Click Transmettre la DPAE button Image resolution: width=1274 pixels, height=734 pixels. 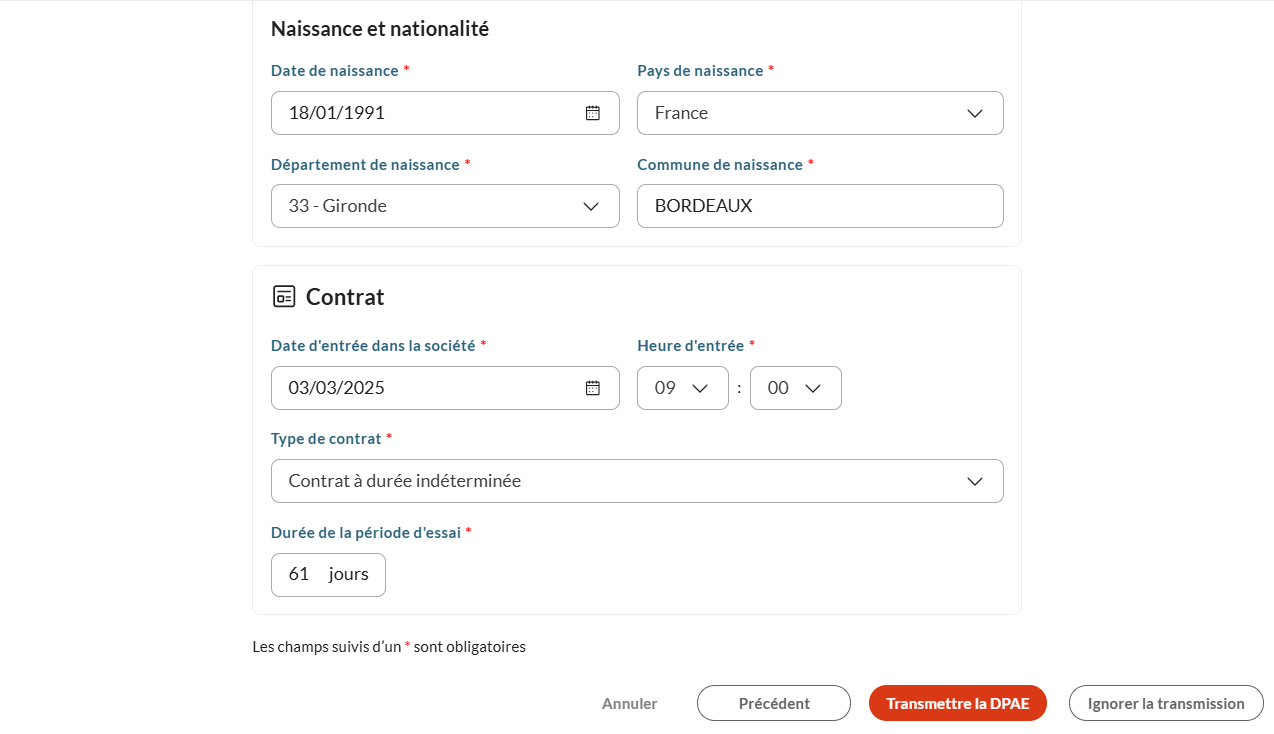958,703
